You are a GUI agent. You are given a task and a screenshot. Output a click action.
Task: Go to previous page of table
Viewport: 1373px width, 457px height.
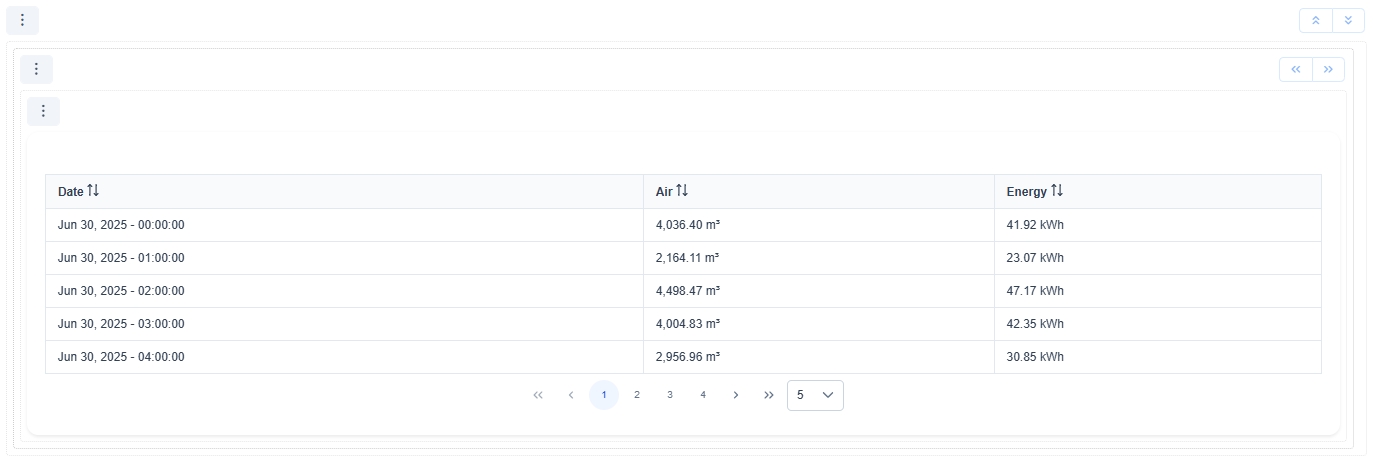pos(571,395)
